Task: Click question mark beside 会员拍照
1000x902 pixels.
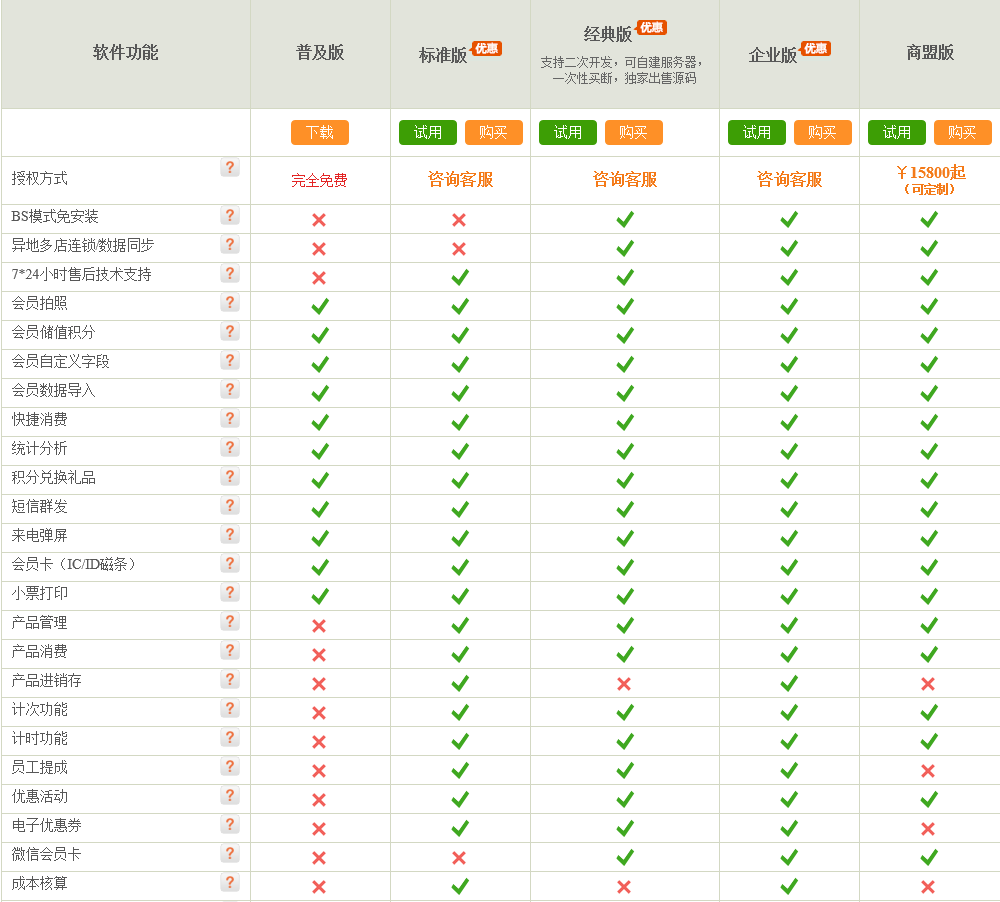Action: click(x=230, y=303)
